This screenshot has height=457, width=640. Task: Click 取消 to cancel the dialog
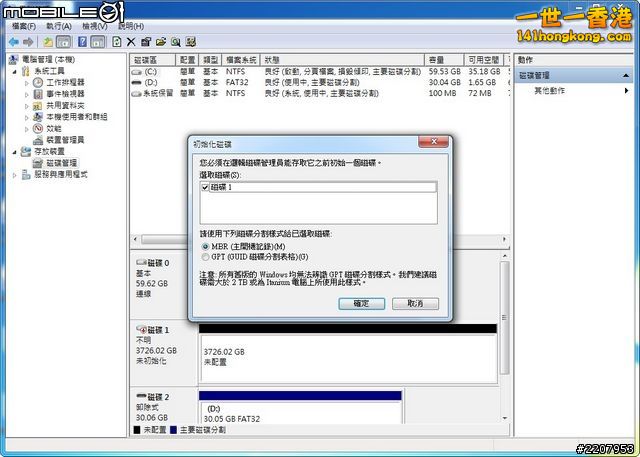[x=415, y=303]
